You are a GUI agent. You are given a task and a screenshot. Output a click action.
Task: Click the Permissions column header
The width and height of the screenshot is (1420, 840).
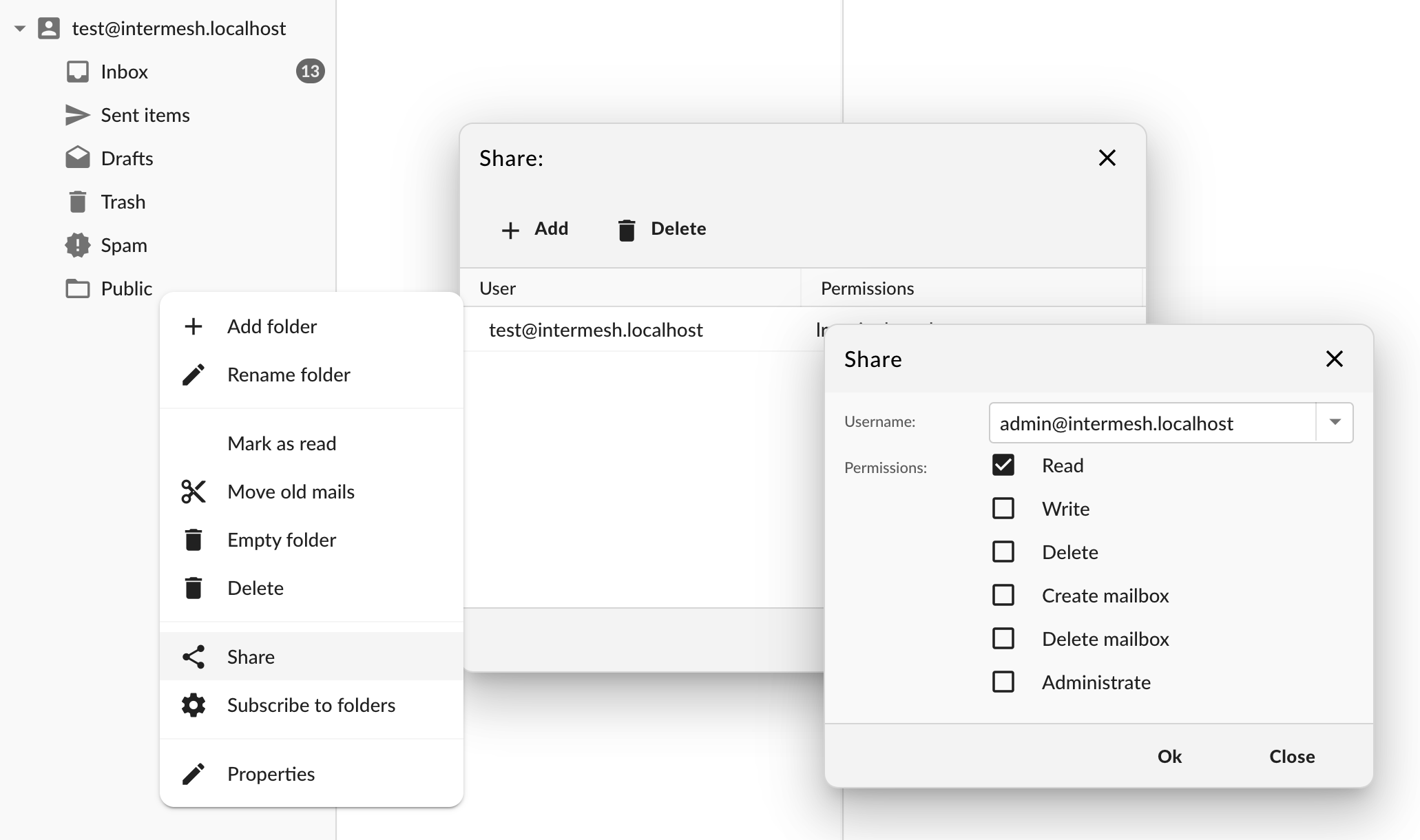971,288
